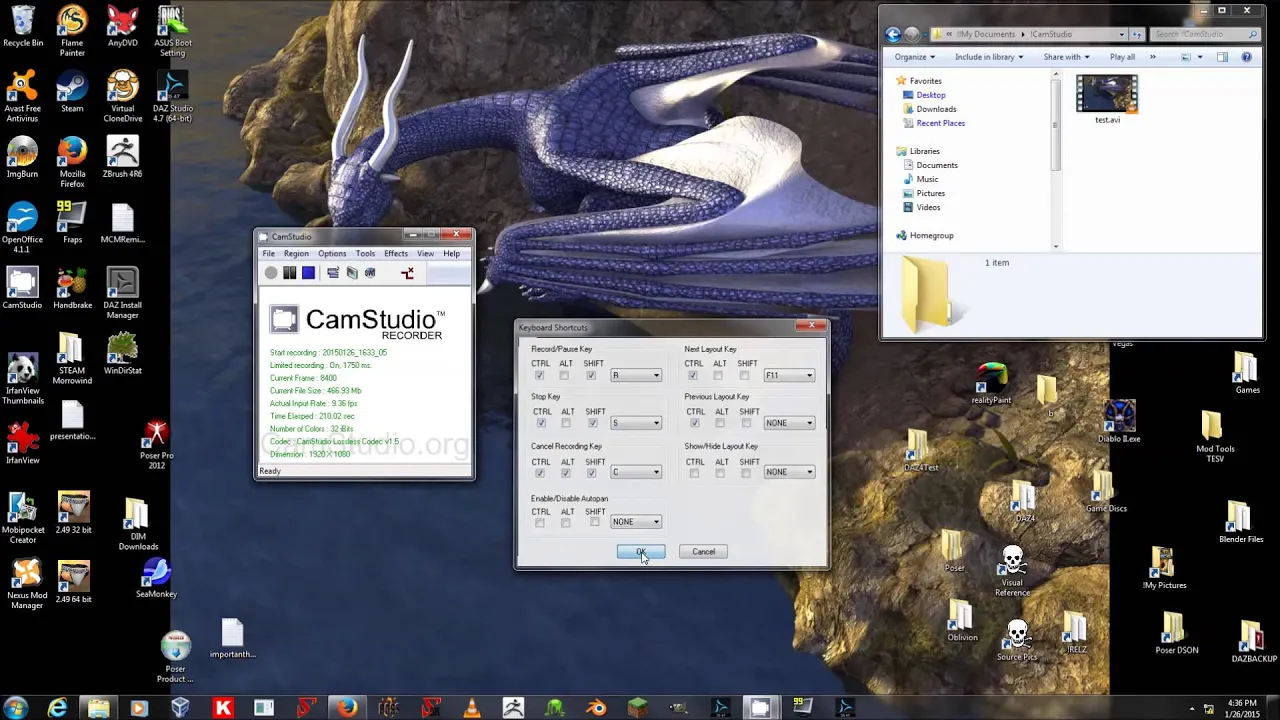
Task: Open the CamStudio File menu
Action: click(269, 254)
